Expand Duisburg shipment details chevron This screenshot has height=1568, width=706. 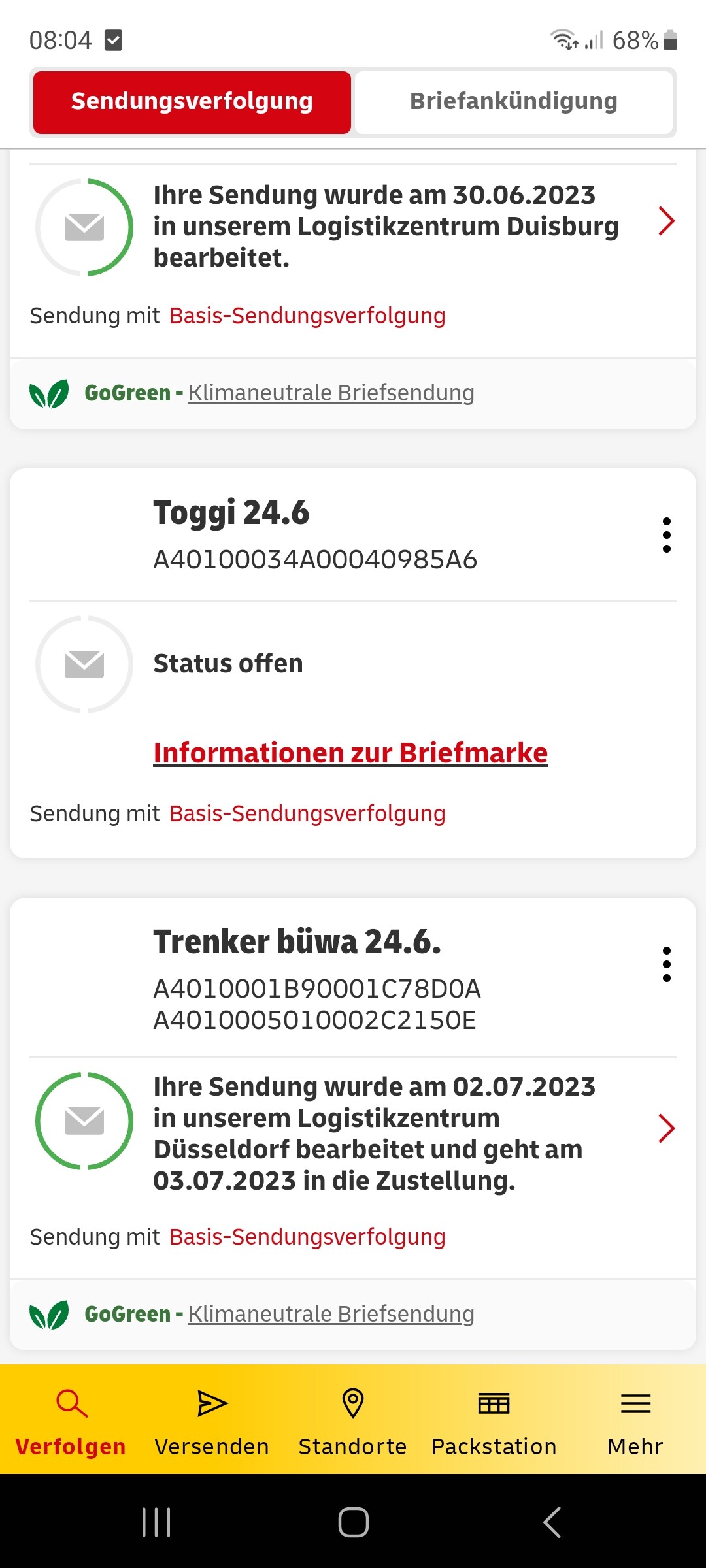(666, 221)
